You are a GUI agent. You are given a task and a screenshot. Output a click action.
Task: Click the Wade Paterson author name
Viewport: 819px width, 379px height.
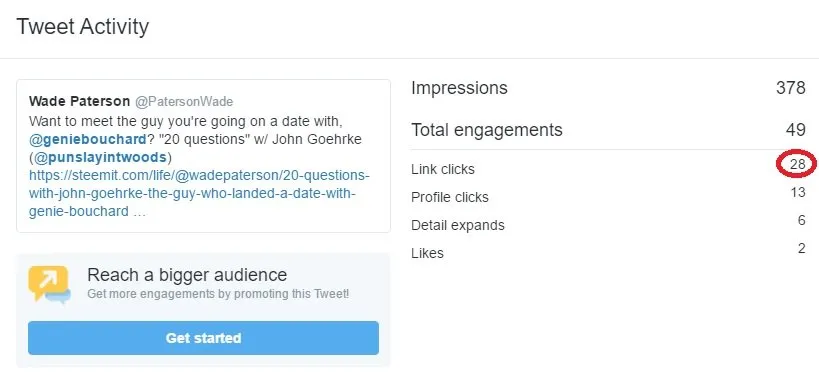[79, 101]
